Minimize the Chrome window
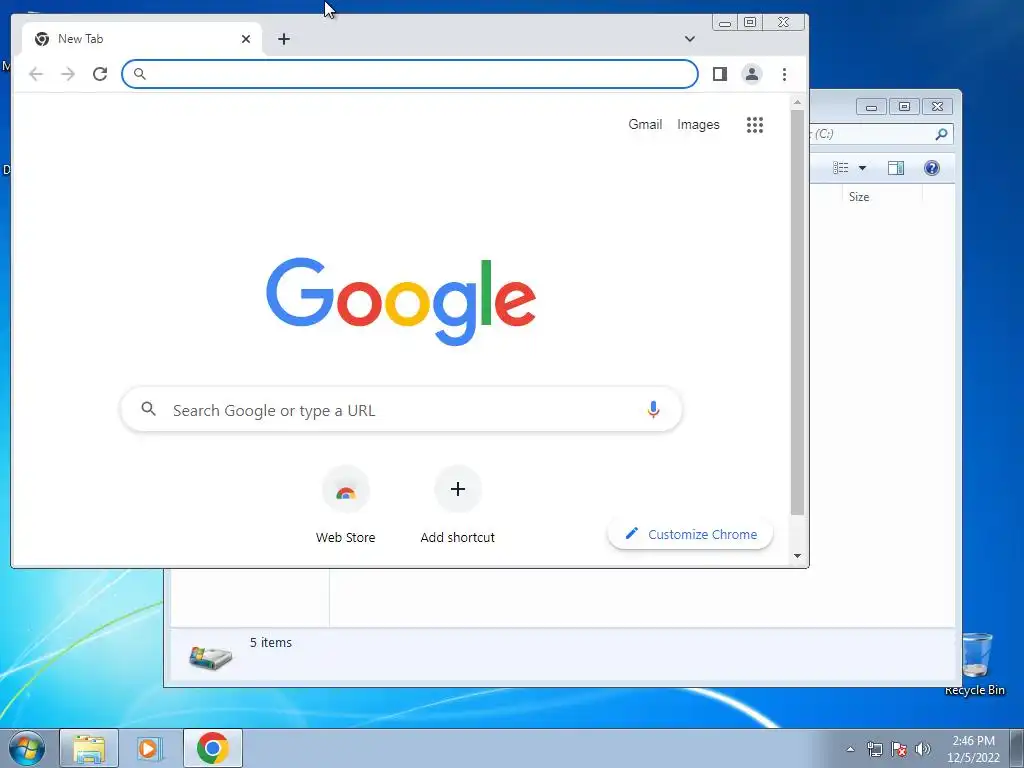Image resolution: width=1024 pixels, height=768 pixels. click(x=724, y=23)
